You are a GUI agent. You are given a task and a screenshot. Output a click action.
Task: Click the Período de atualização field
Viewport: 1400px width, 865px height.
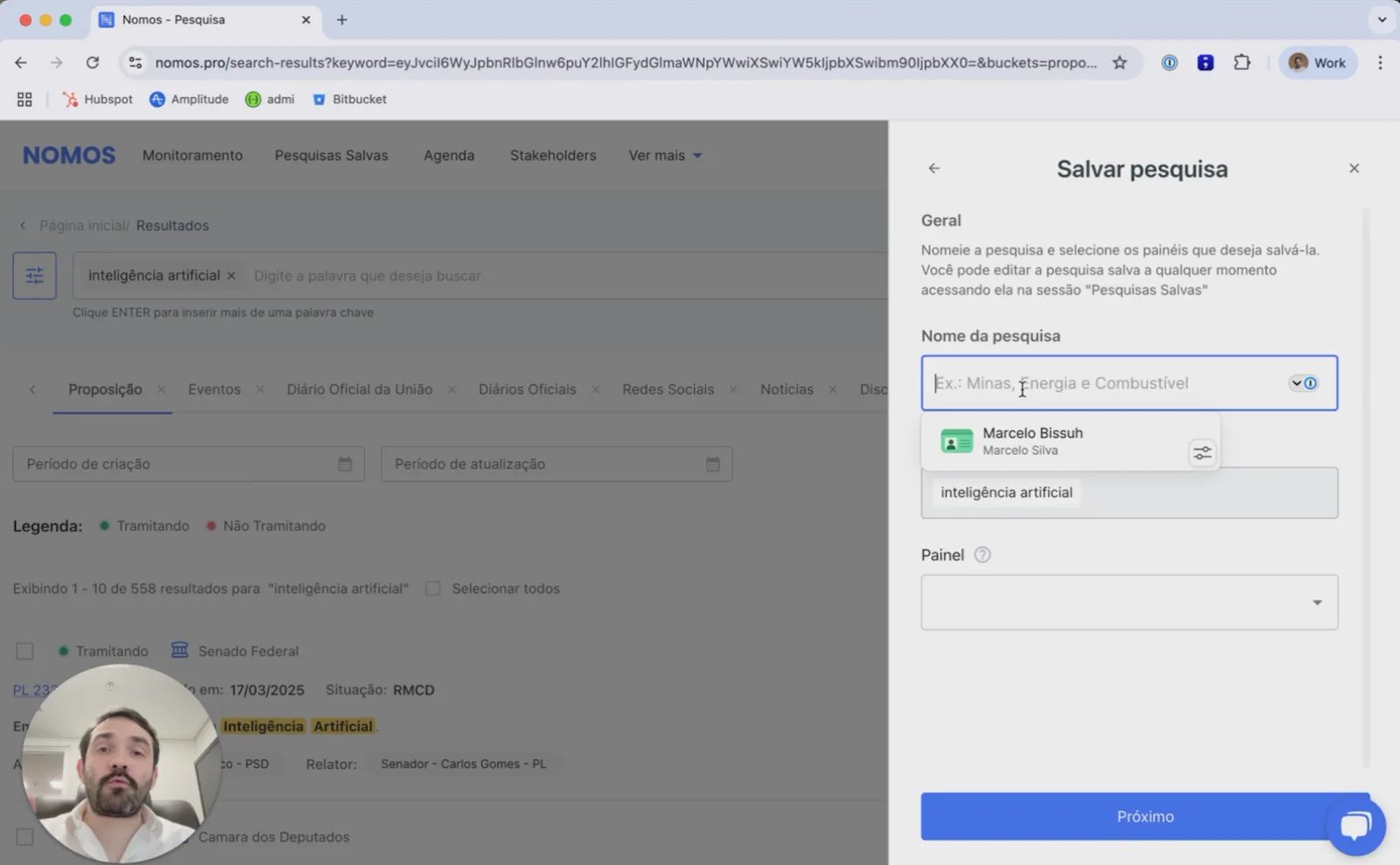click(x=556, y=464)
